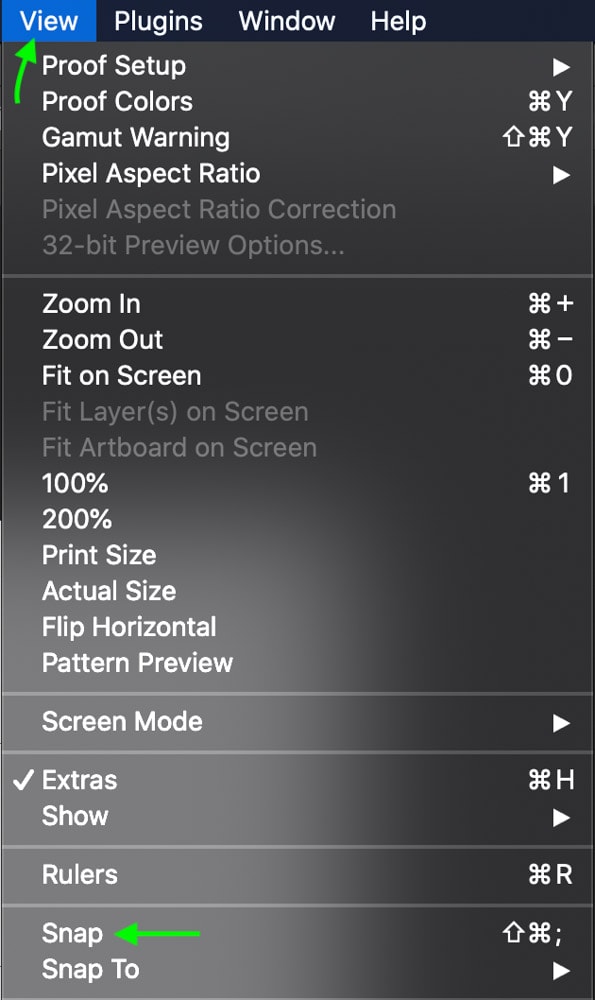595x1000 pixels.
Task: Open the Window menu
Action: (287, 21)
